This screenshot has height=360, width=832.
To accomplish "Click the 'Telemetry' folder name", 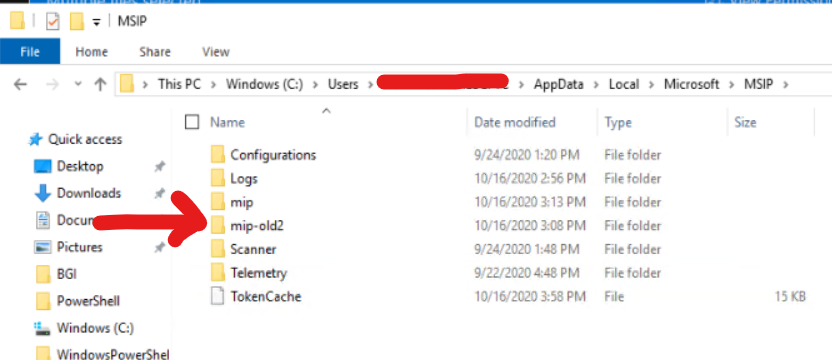I will click(258, 273).
